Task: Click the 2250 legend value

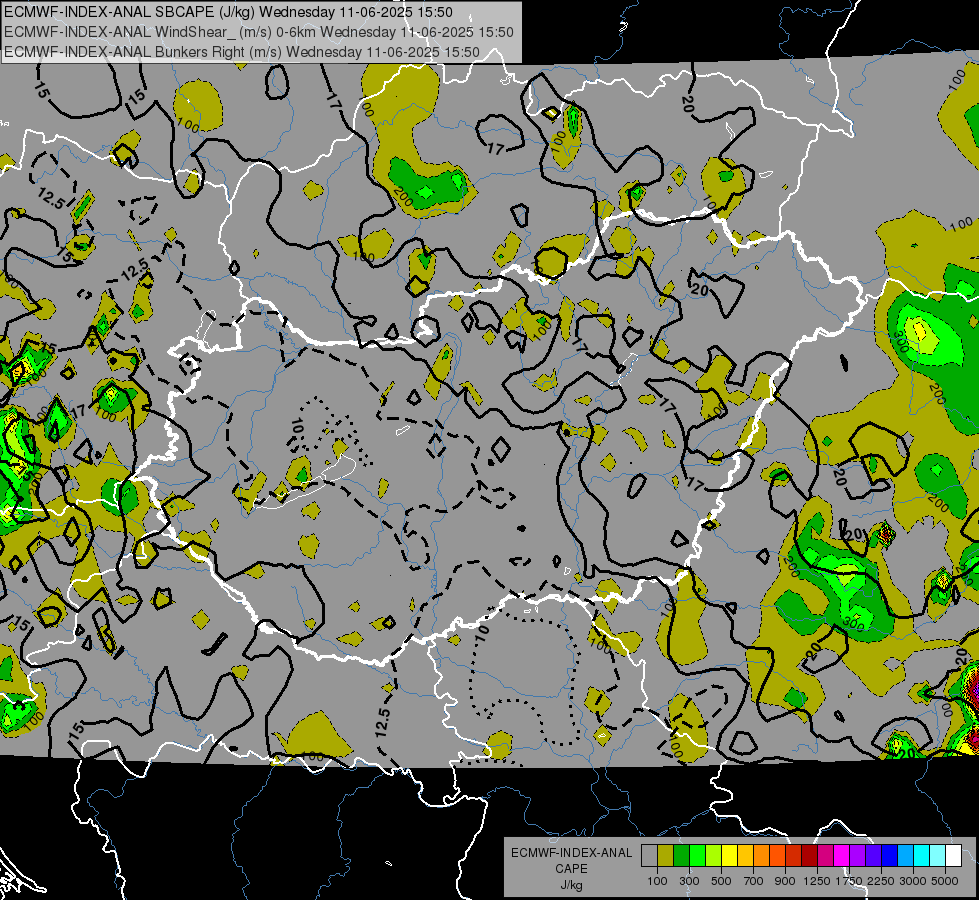Action: (x=881, y=881)
